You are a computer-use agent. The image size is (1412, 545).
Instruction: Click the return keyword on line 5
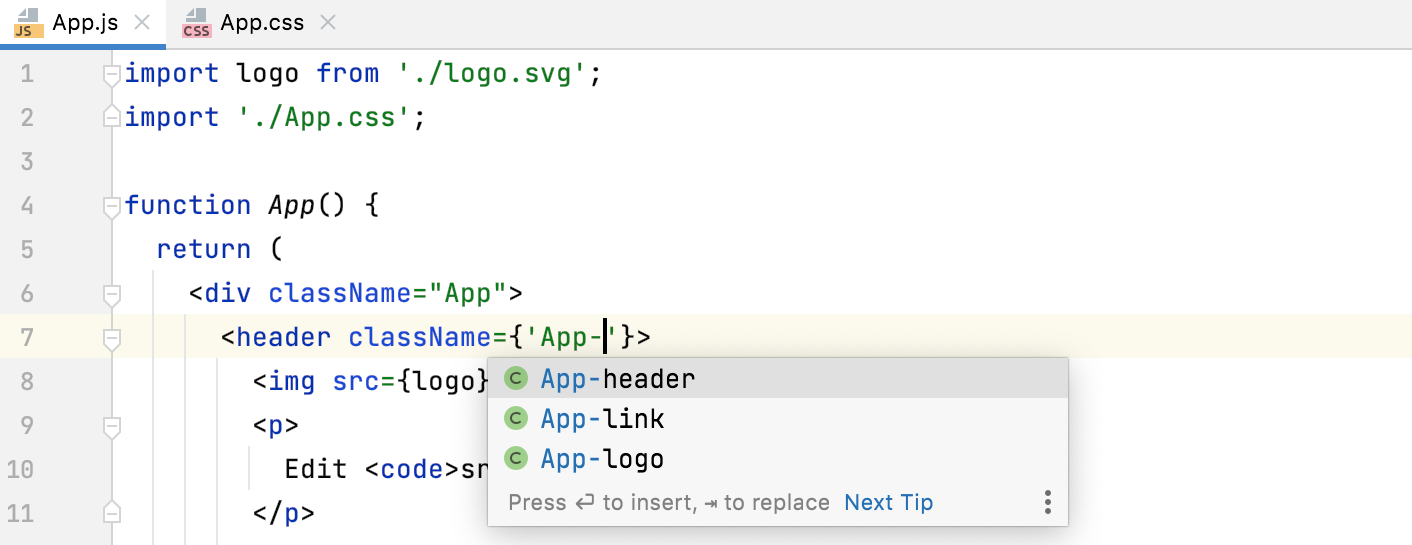[204, 250]
